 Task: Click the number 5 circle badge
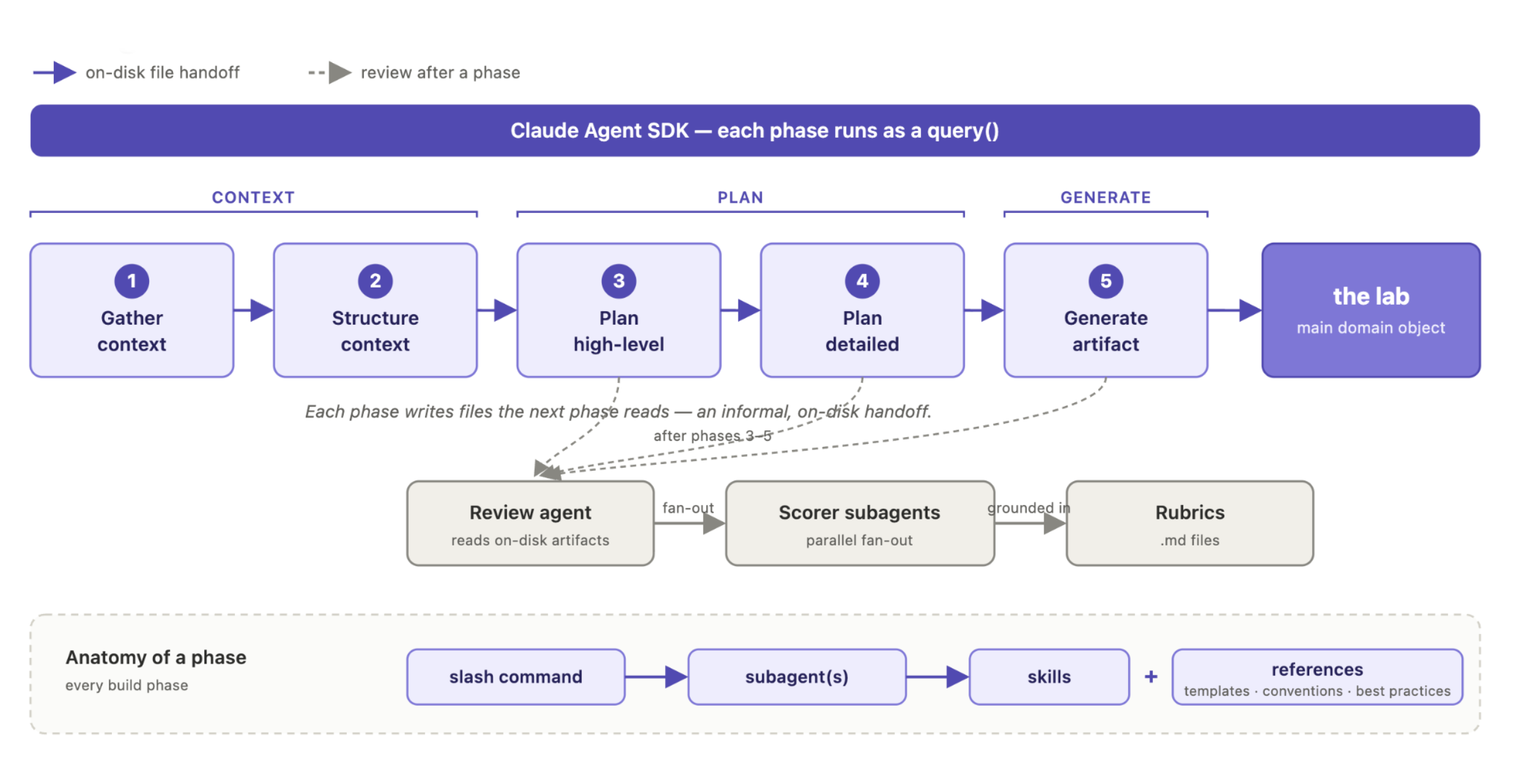point(1105,281)
